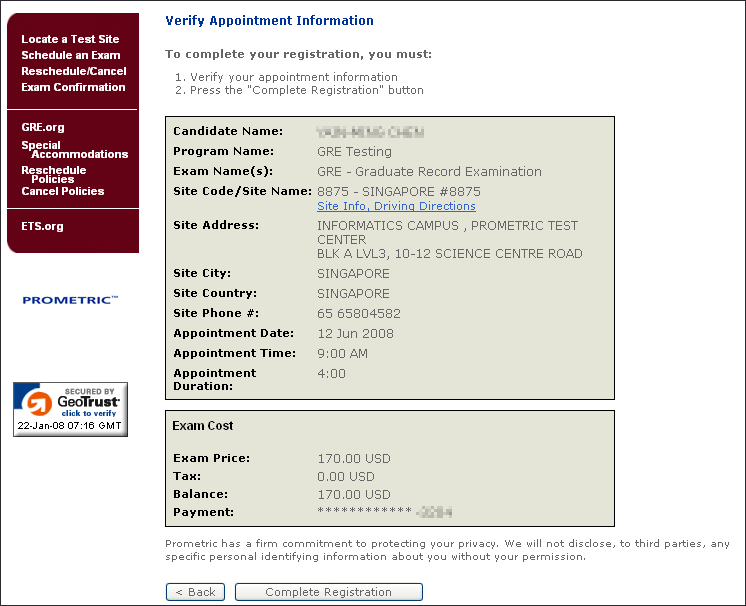This screenshot has height=606, width=746.
Task: Click the Prometric logo
Action: point(70,300)
